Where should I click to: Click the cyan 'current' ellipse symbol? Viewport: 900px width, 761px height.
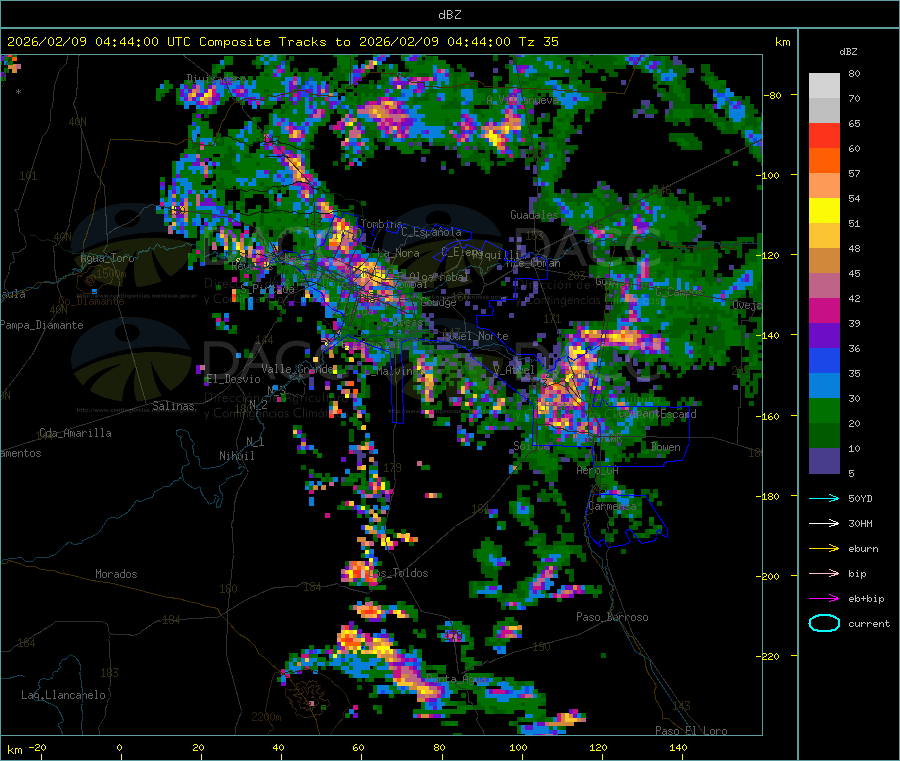coord(824,623)
